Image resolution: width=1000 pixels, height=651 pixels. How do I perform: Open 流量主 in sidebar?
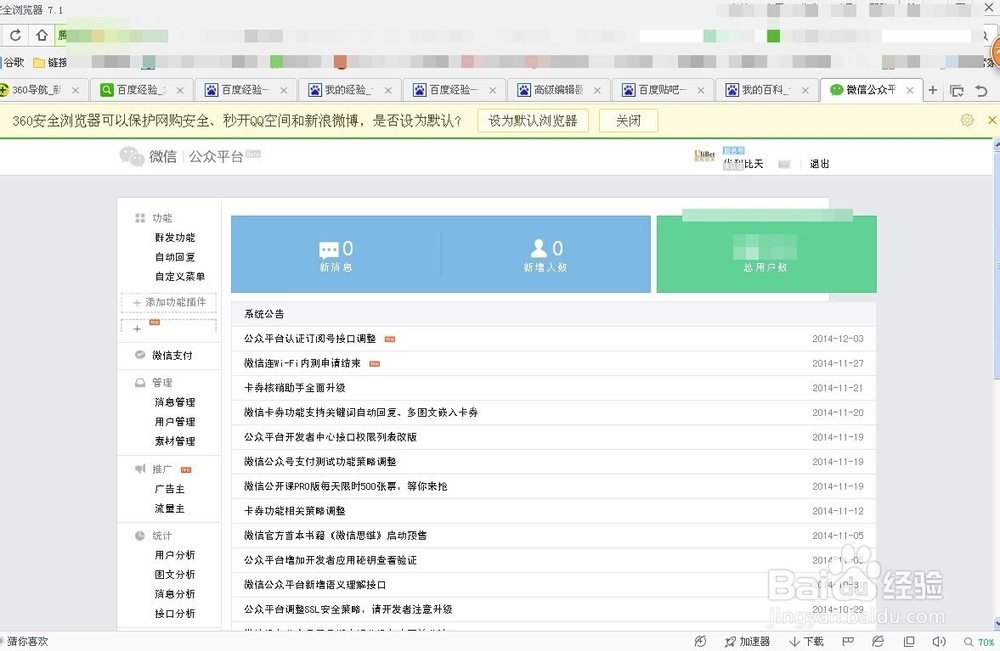(170, 508)
